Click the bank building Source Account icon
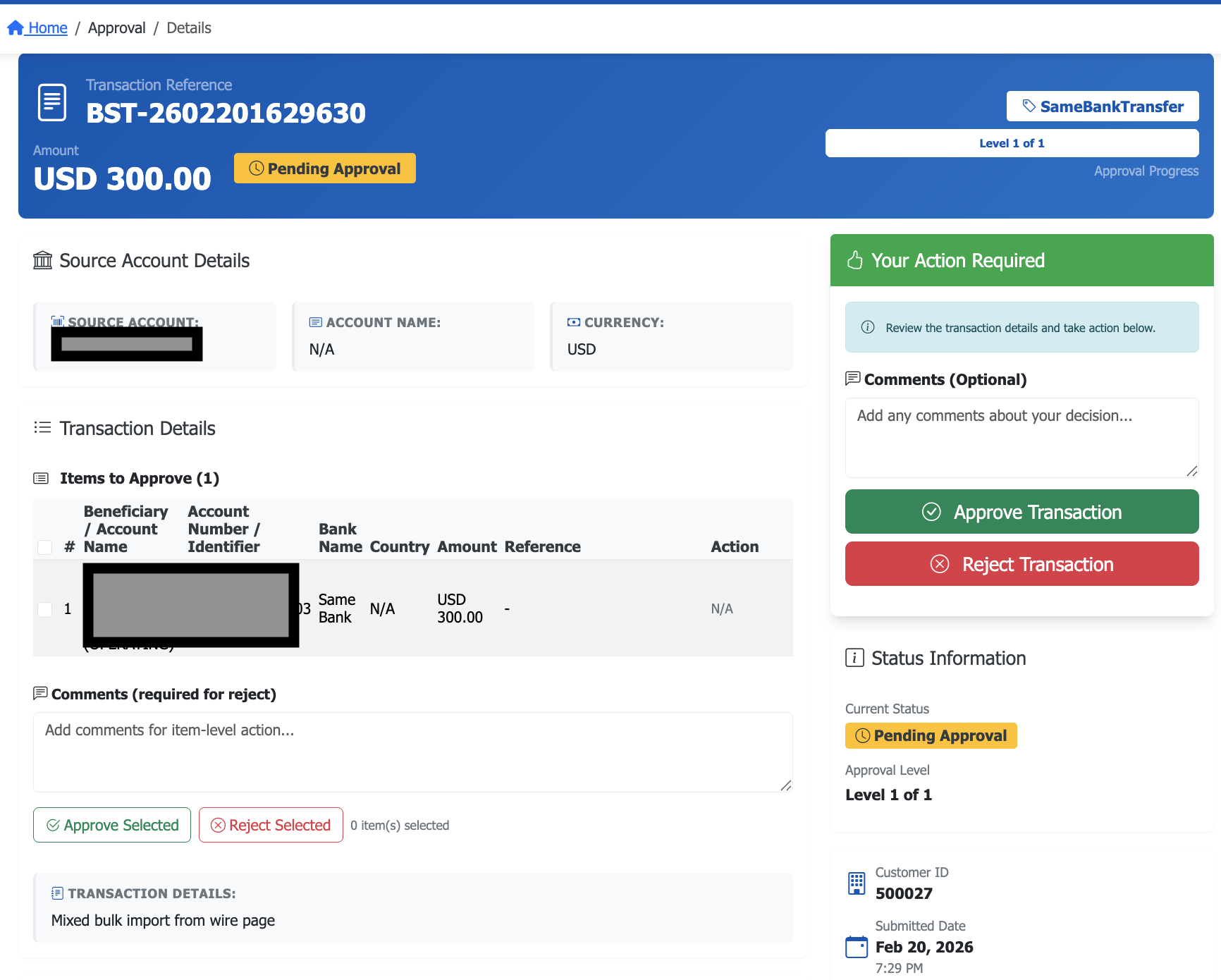Viewport: 1221px width, 980px height. pyautogui.click(x=43, y=261)
